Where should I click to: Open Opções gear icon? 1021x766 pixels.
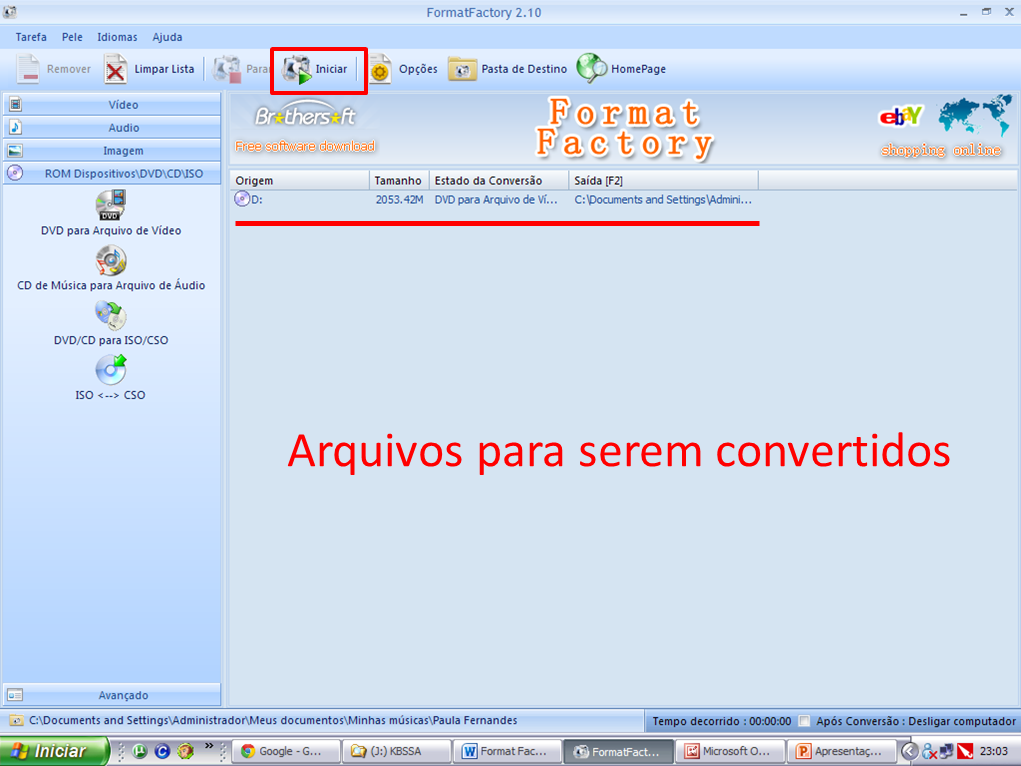point(380,70)
